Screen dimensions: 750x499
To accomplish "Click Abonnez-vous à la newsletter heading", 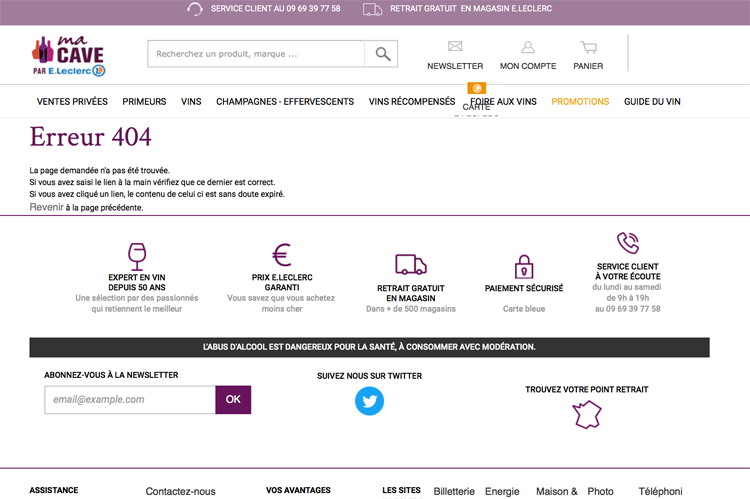I will click(x=111, y=375).
